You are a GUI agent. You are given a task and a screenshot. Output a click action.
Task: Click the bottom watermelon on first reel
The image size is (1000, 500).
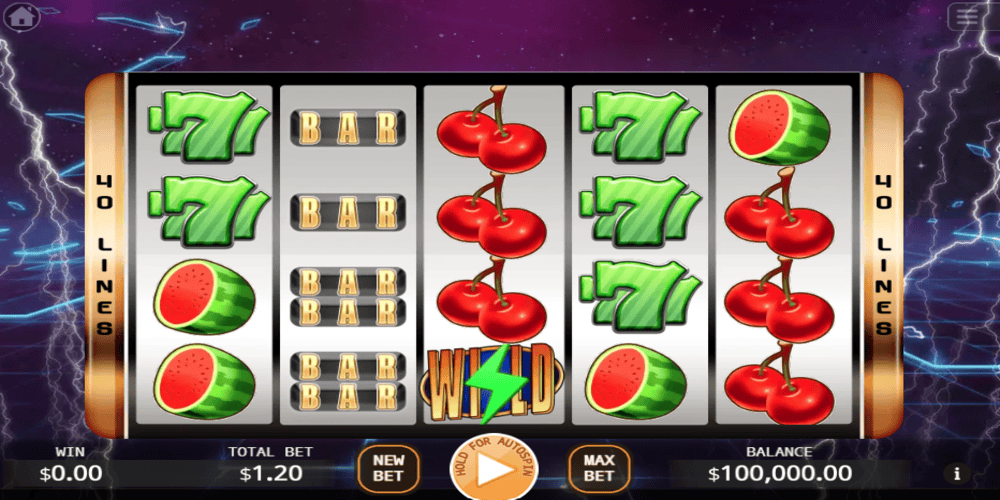pos(204,381)
